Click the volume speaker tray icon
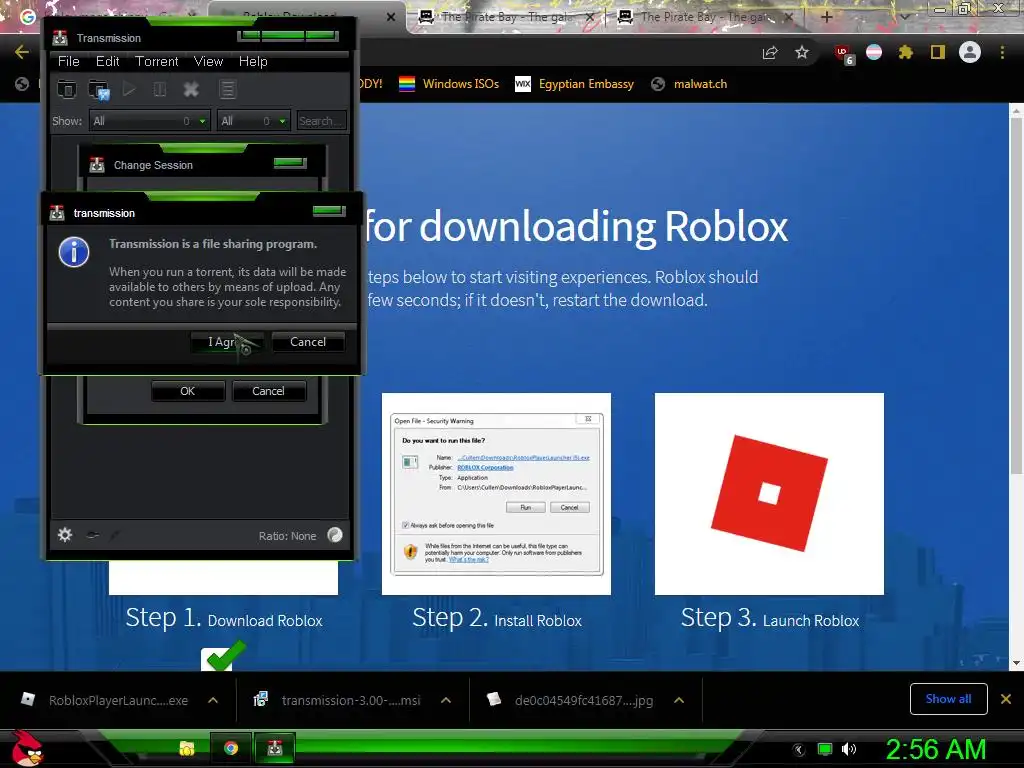The image size is (1024, 768). (x=849, y=749)
